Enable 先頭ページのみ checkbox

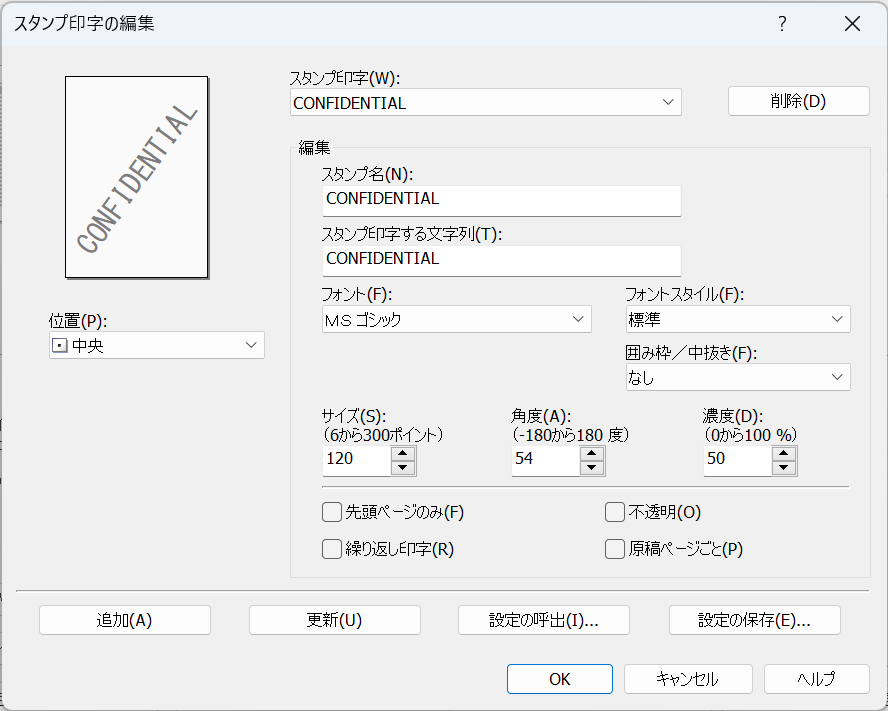(332, 513)
